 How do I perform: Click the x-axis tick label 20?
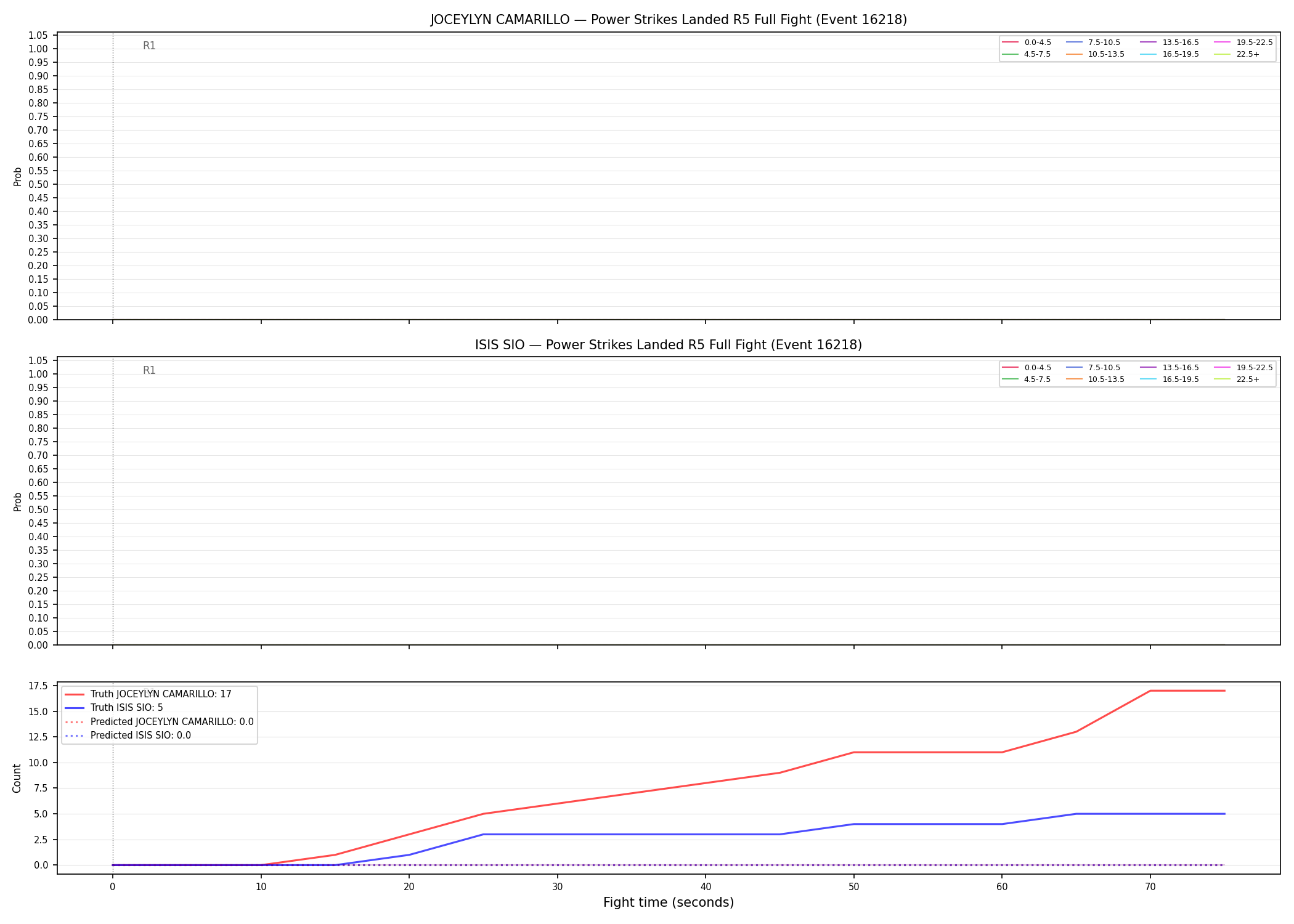click(x=409, y=887)
